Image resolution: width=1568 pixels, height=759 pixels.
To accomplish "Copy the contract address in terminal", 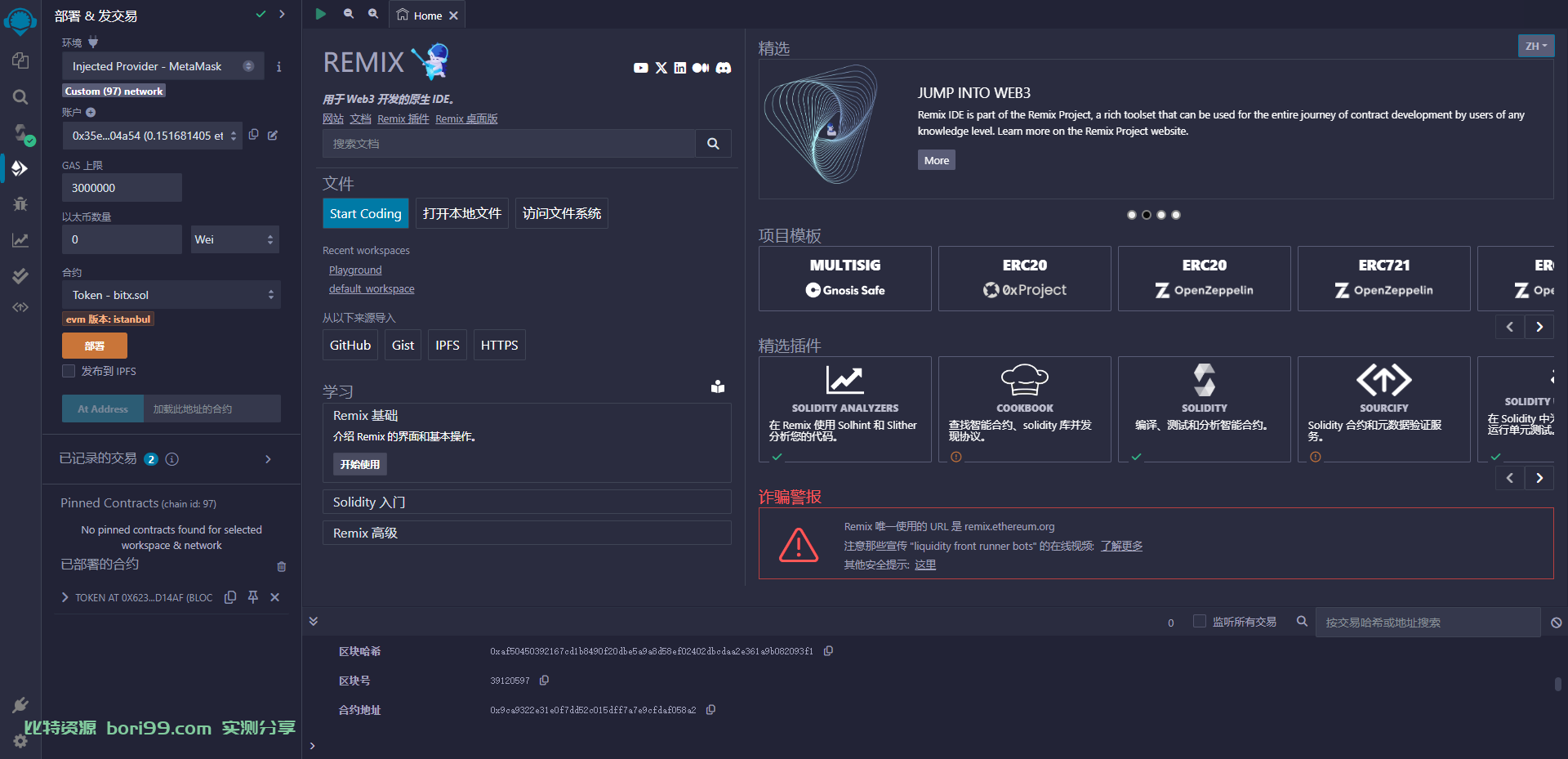I will 710,710.
